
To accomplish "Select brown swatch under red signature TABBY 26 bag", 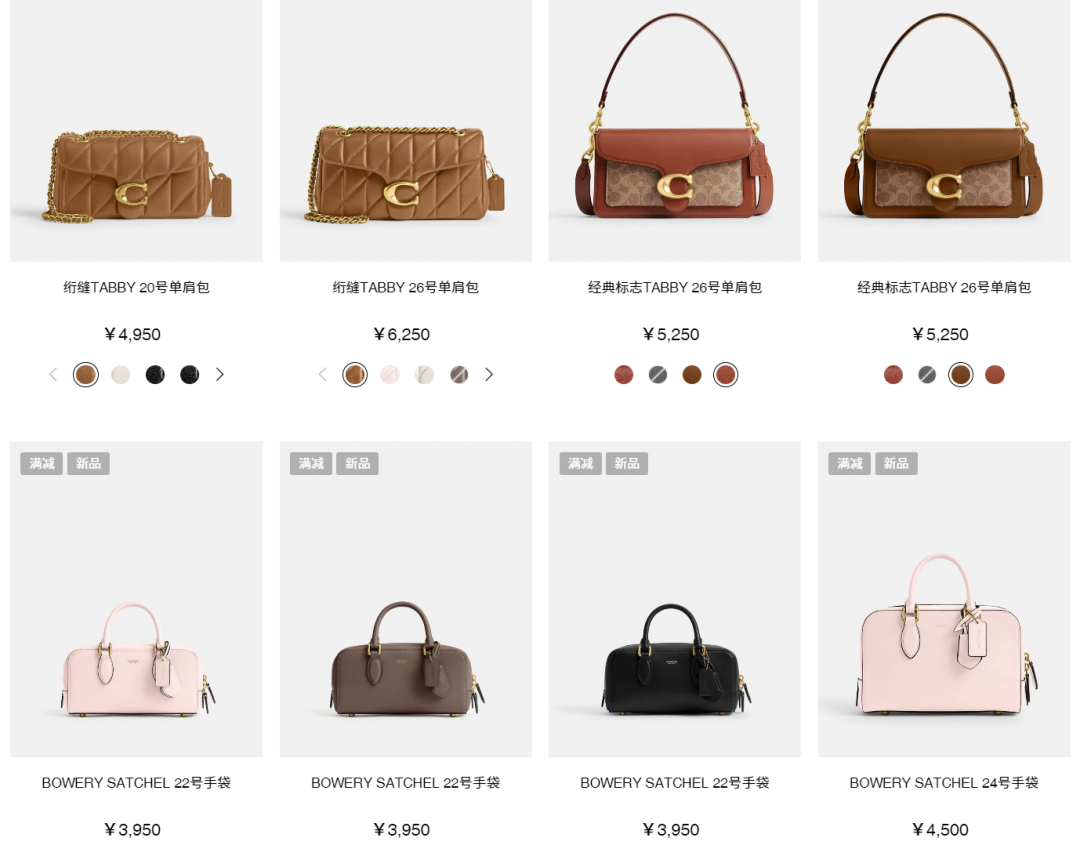I will (692, 375).
